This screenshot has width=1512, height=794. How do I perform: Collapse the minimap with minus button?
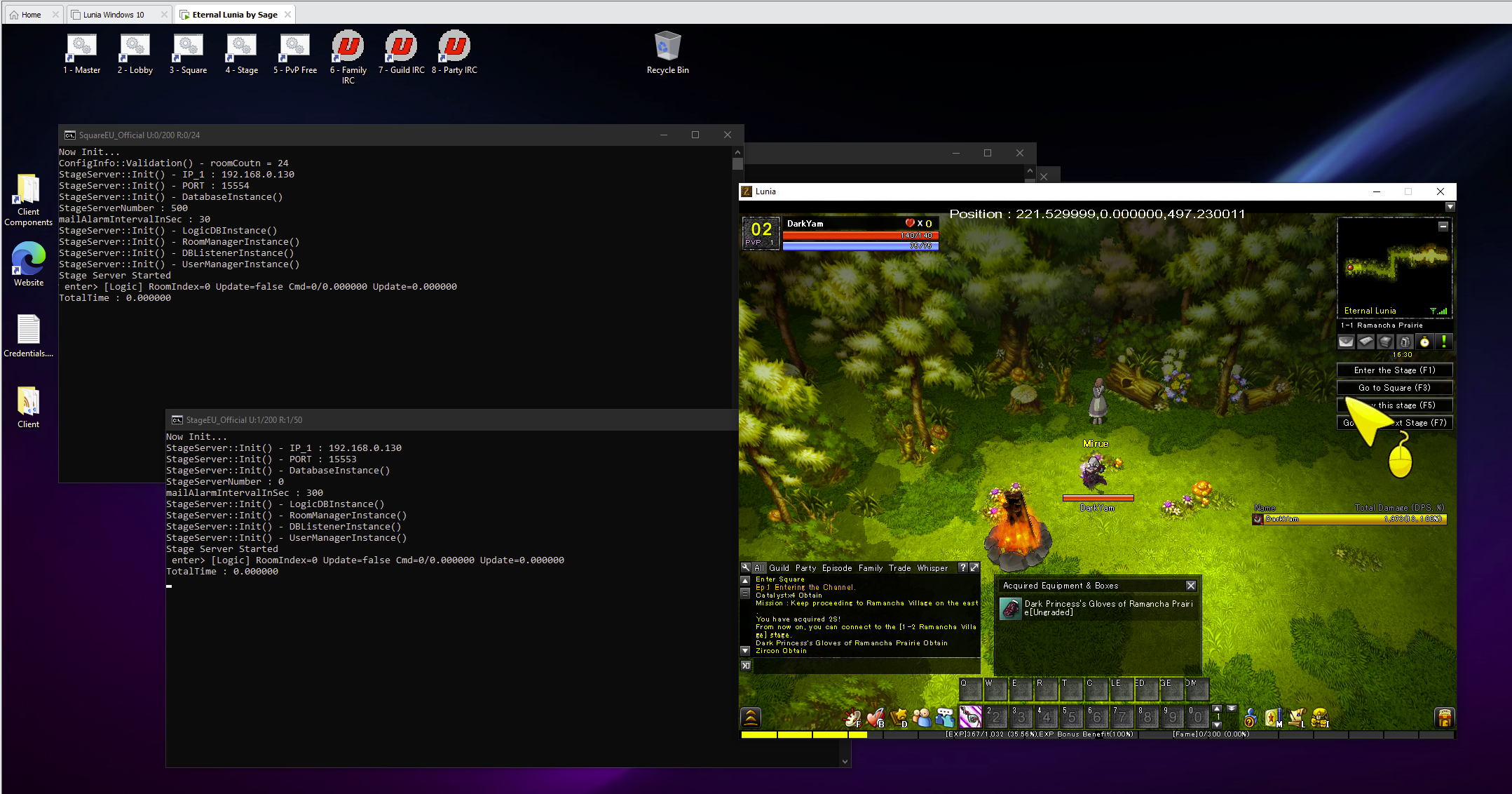click(1443, 227)
